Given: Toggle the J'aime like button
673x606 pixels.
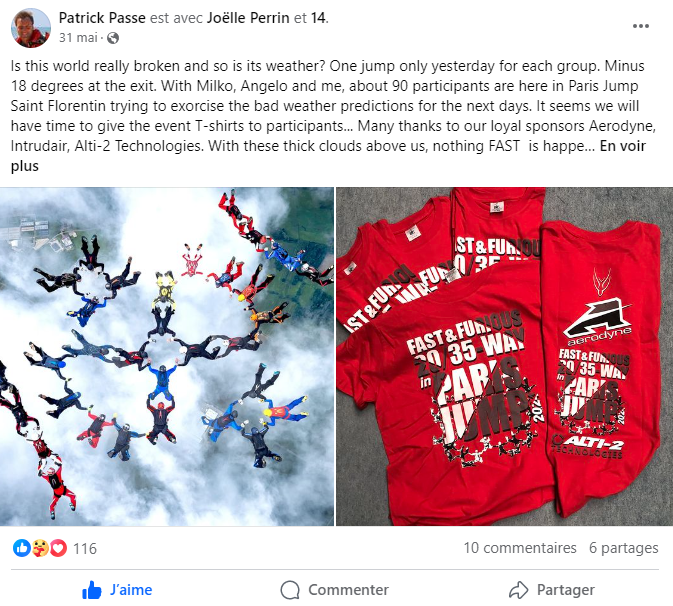Looking at the screenshot, I should [x=117, y=590].
